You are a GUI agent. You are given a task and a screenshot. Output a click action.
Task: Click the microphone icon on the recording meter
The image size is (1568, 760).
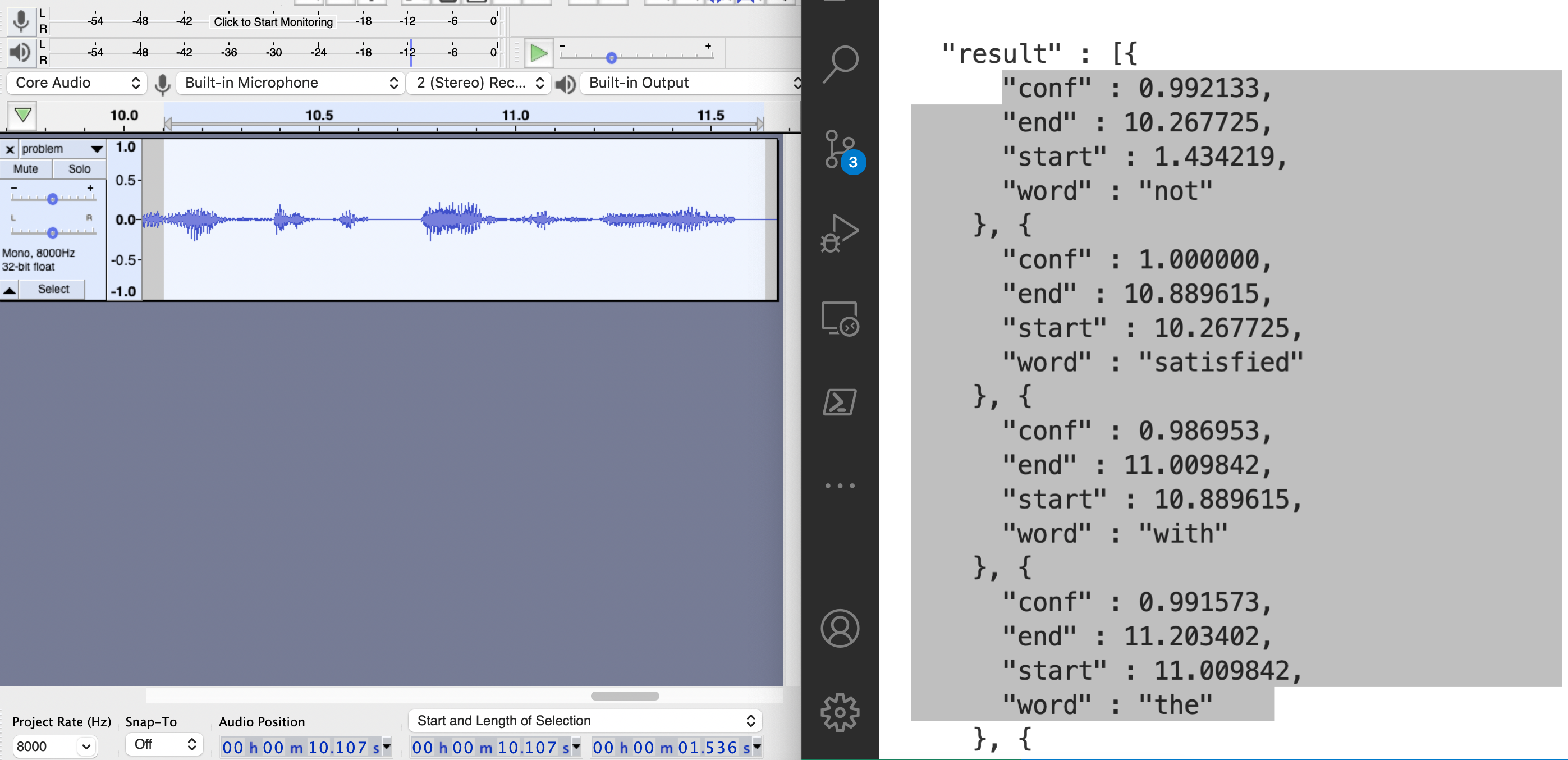point(22,21)
